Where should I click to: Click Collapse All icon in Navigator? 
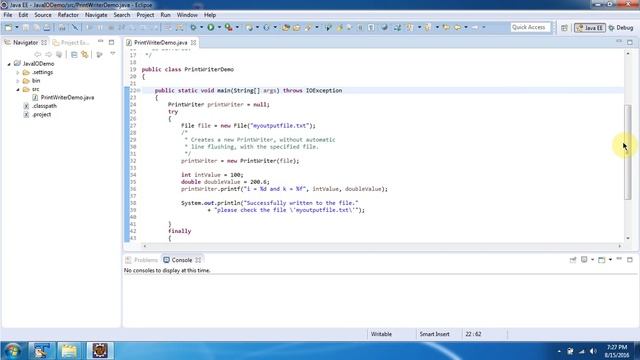[74, 54]
